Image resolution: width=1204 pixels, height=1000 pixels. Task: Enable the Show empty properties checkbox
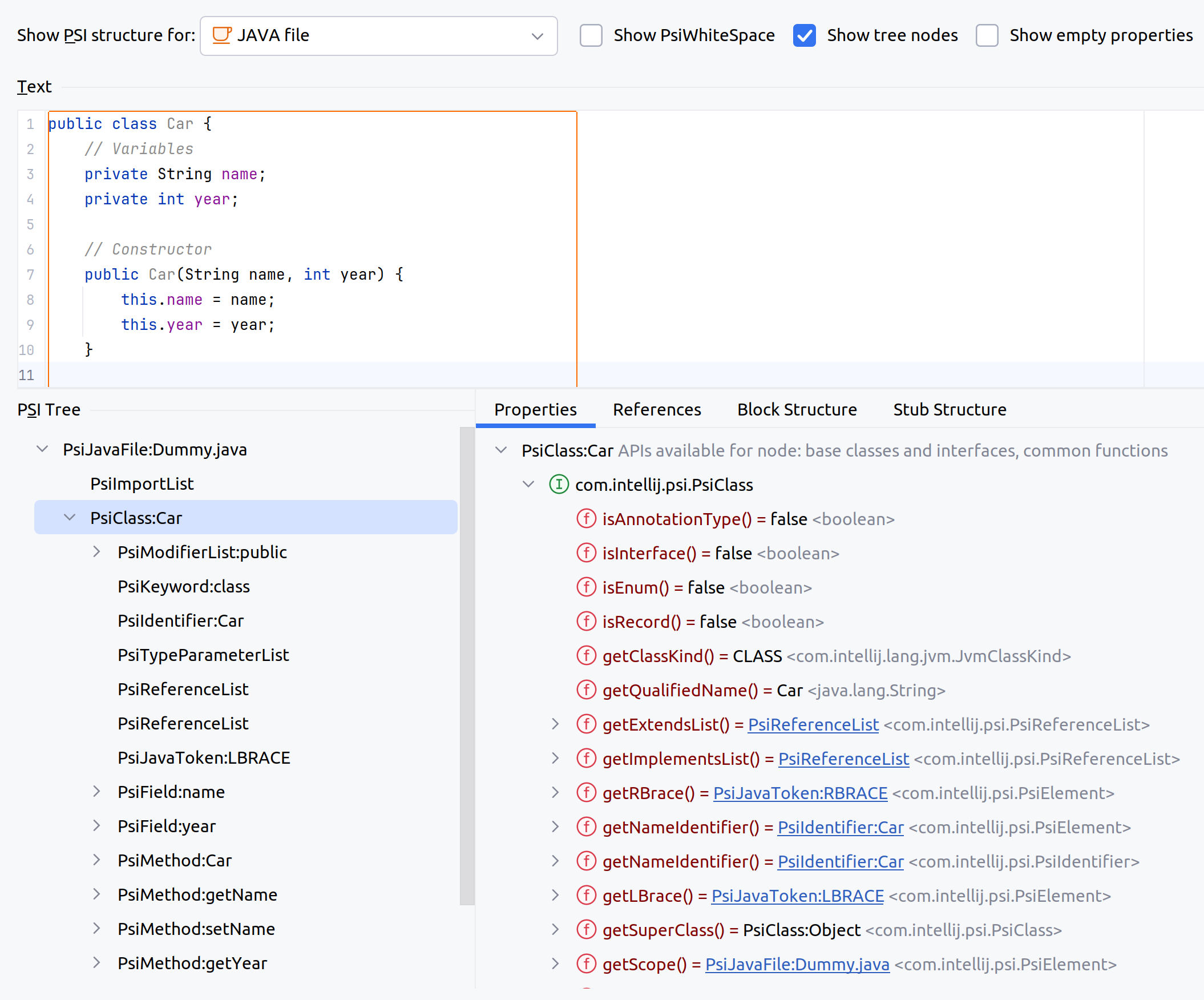tap(987, 35)
